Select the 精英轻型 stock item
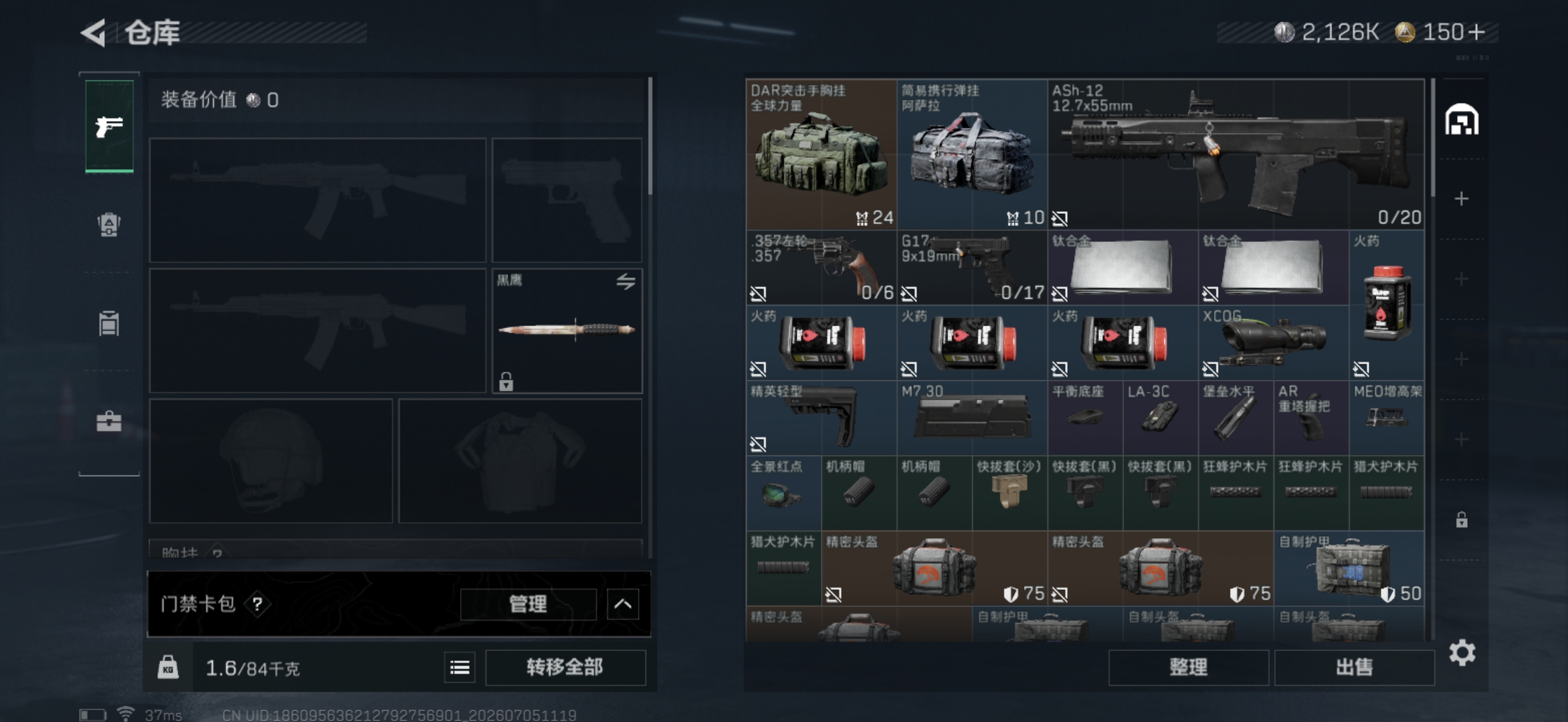 pyautogui.click(x=821, y=418)
